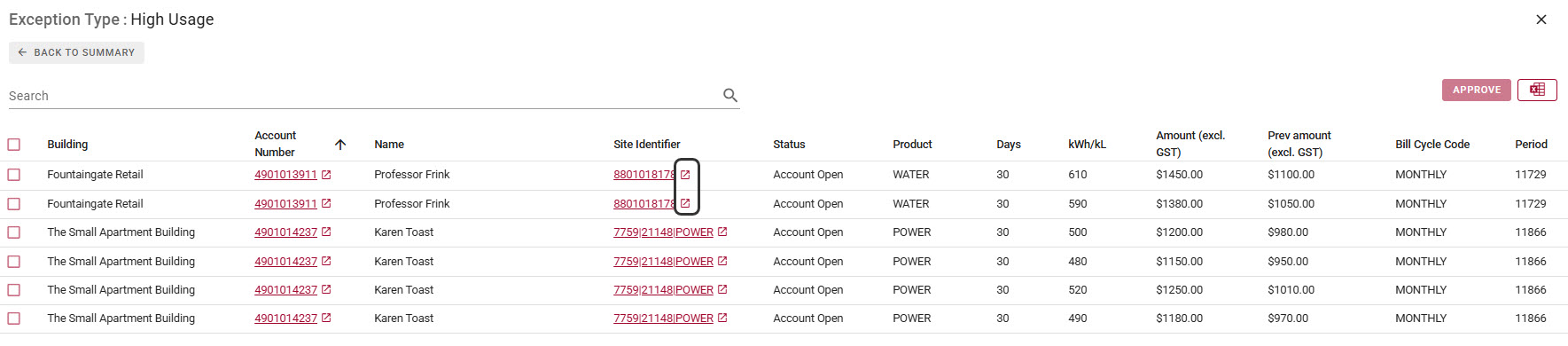Viewport: 1568px width, 346px height.
Task: Sort by Product column header
Action: click(x=912, y=145)
